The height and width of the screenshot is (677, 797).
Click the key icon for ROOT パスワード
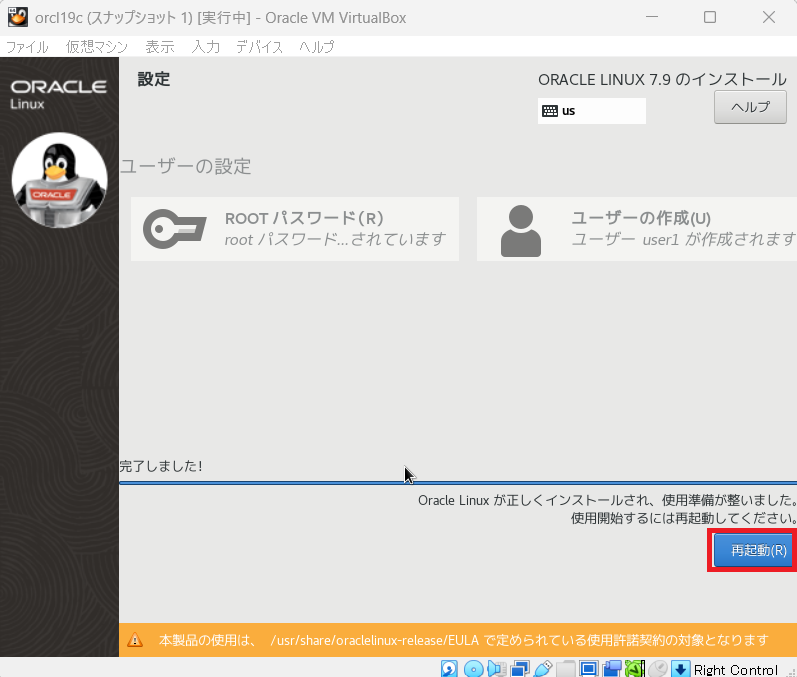(174, 229)
